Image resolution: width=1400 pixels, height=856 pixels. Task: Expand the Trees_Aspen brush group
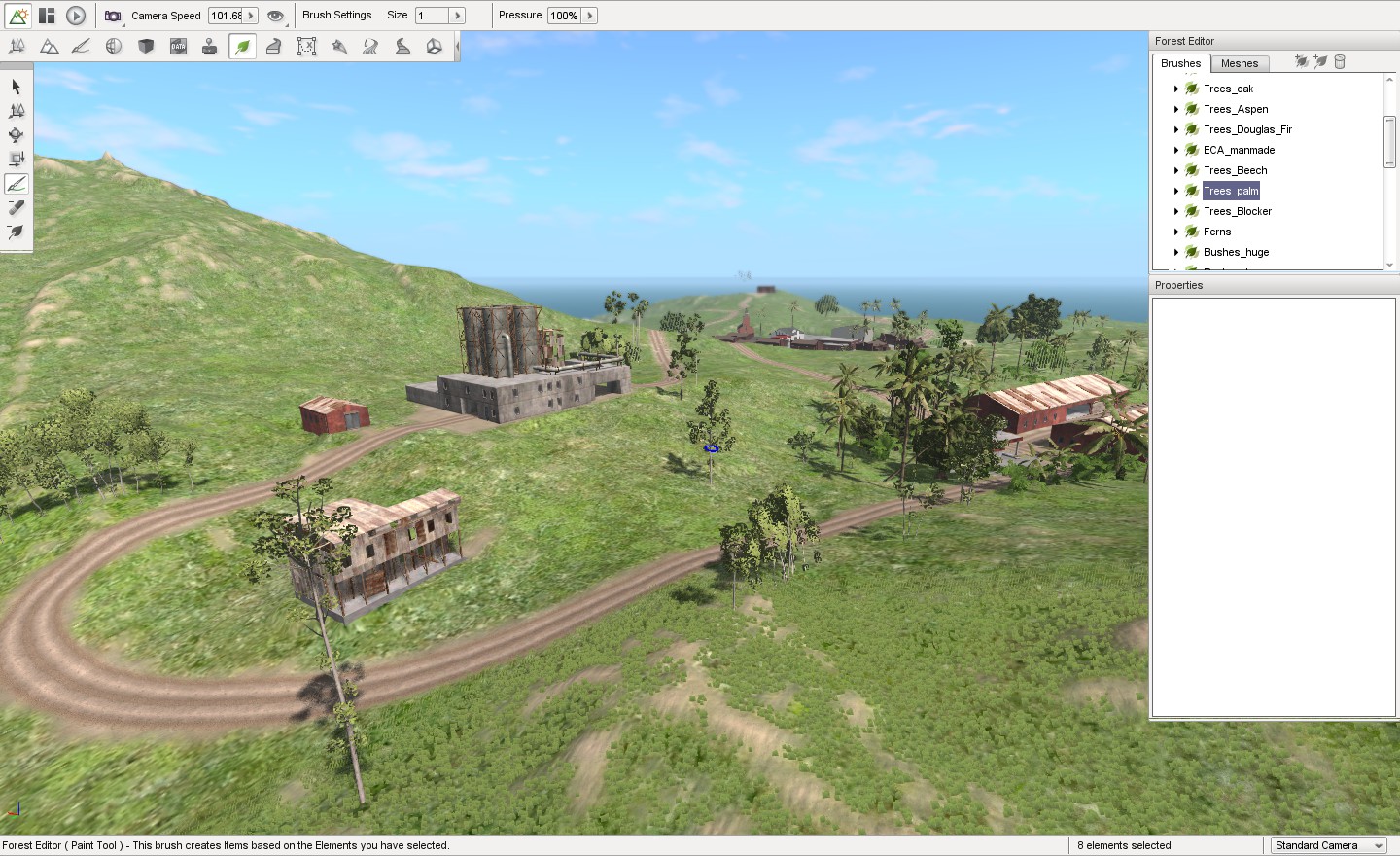(1176, 109)
